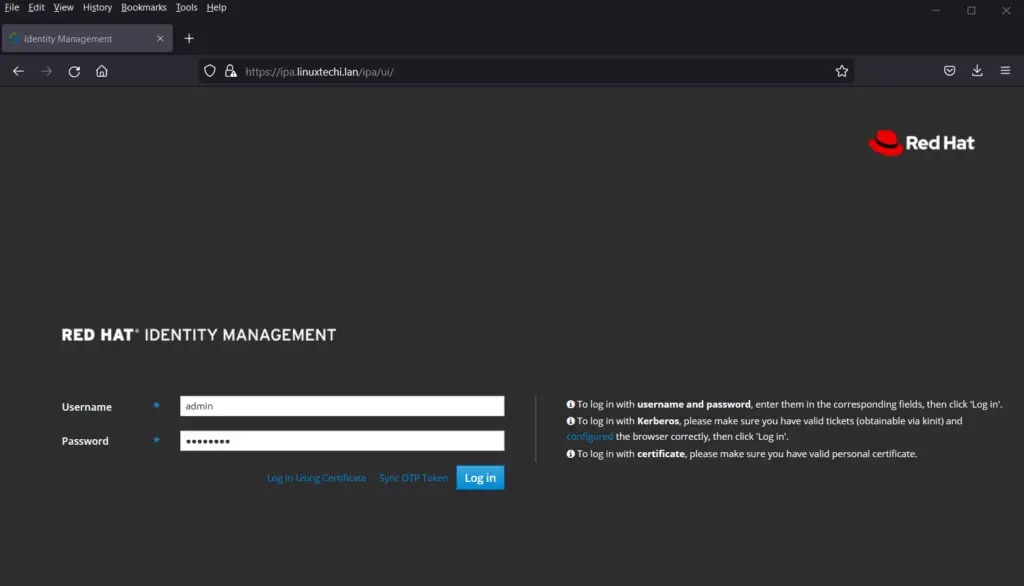Close the Identity Management tab
The width and height of the screenshot is (1024, 586).
[160, 39]
